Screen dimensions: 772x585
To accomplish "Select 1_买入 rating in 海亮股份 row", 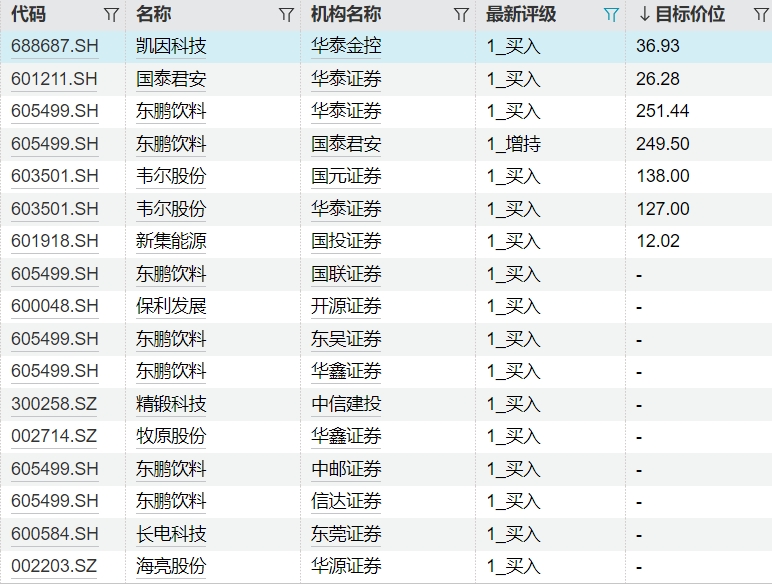I will pyautogui.click(x=514, y=566).
